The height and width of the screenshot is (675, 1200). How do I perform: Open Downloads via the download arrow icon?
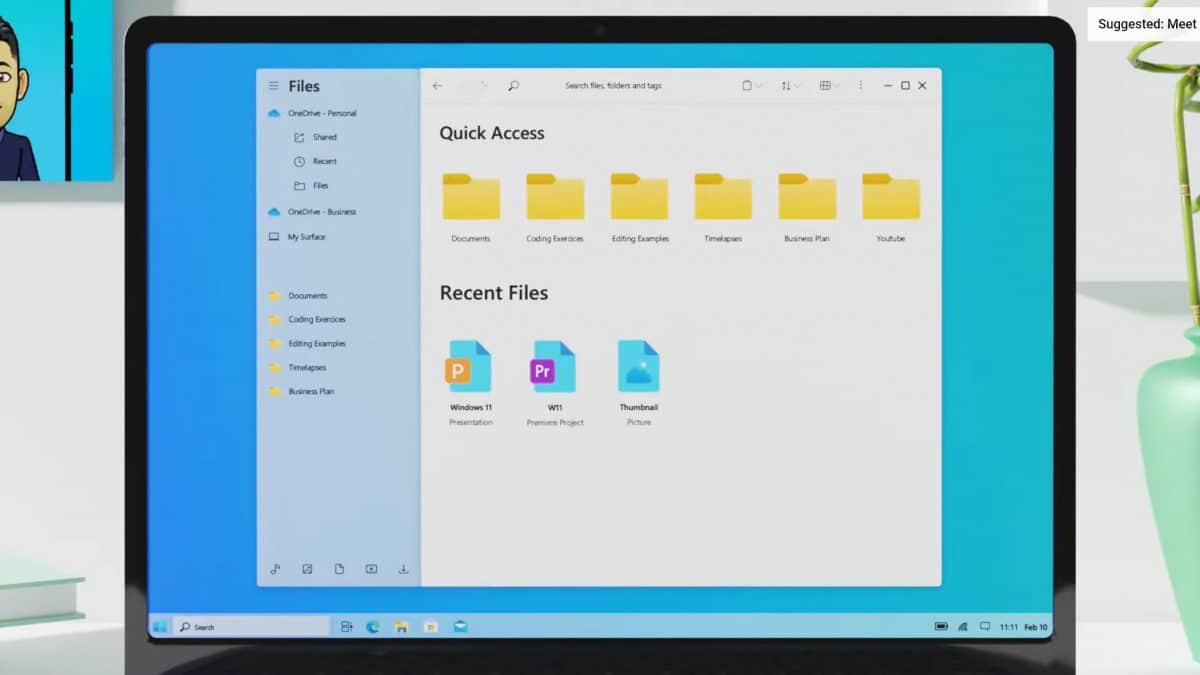(403, 568)
